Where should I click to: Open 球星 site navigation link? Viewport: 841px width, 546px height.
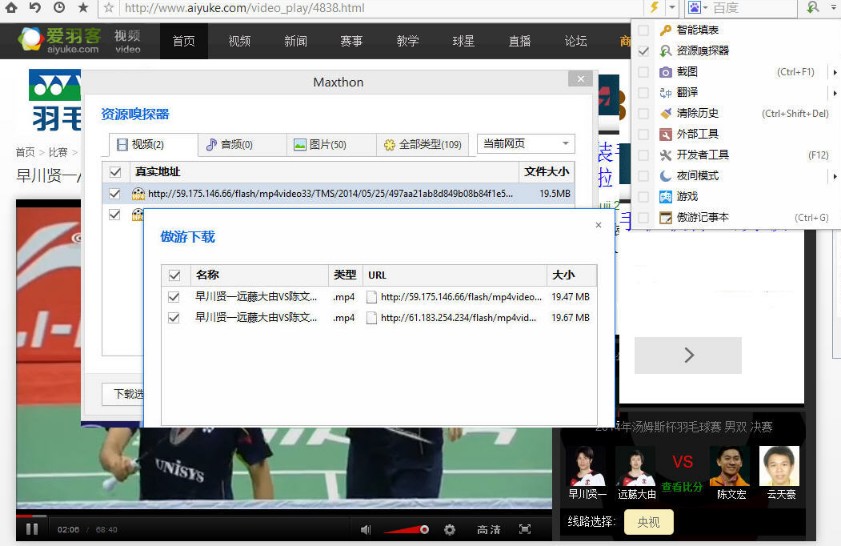[463, 41]
